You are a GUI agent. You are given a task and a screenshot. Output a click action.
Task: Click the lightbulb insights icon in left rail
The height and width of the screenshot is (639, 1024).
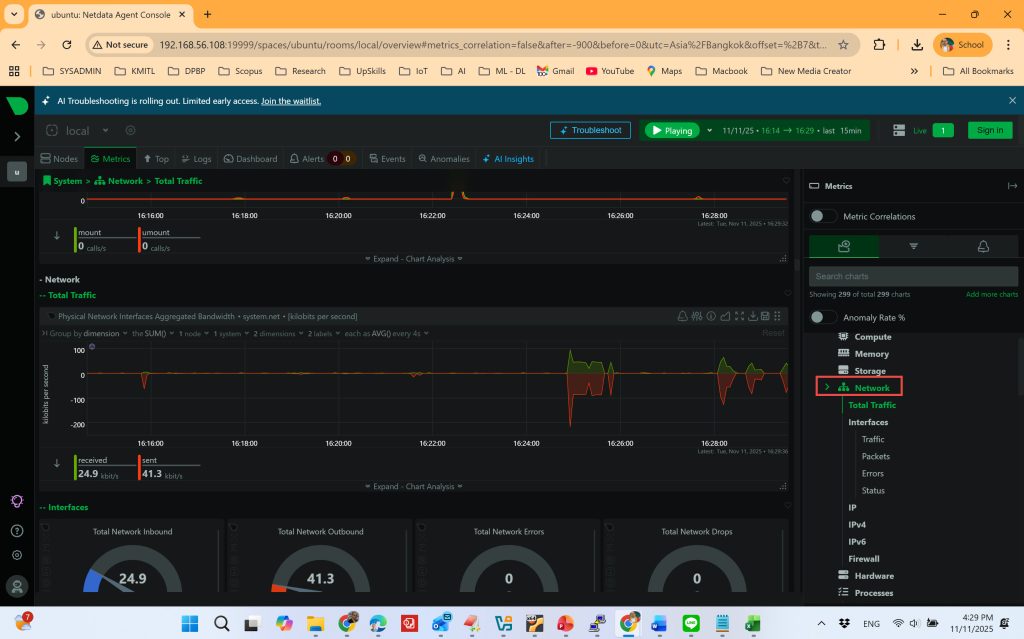tap(17, 501)
